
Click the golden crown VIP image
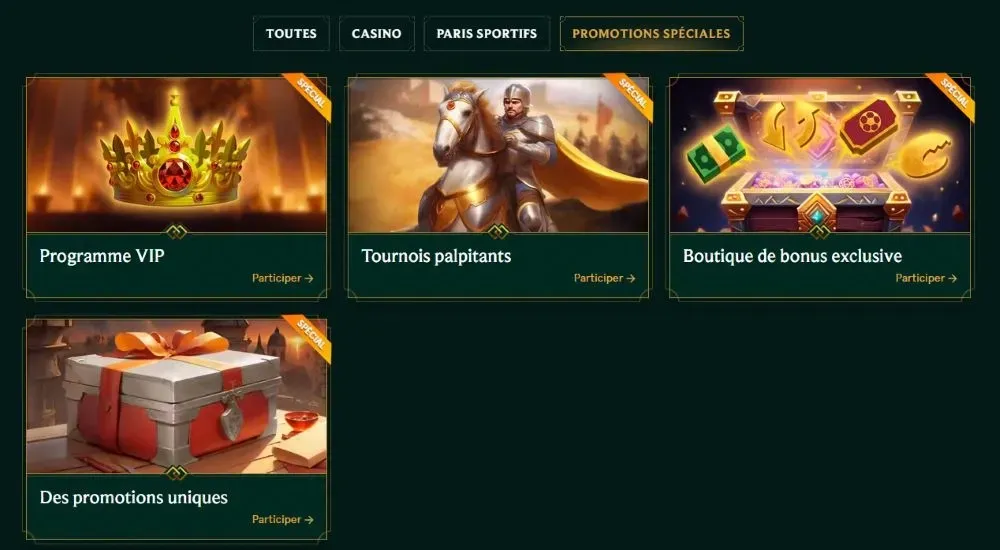(x=177, y=155)
